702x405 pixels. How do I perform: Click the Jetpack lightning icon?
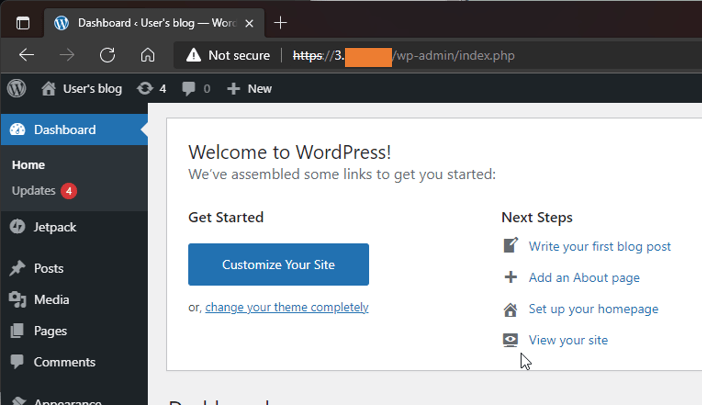pyautogui.click(x=17, y=227)
